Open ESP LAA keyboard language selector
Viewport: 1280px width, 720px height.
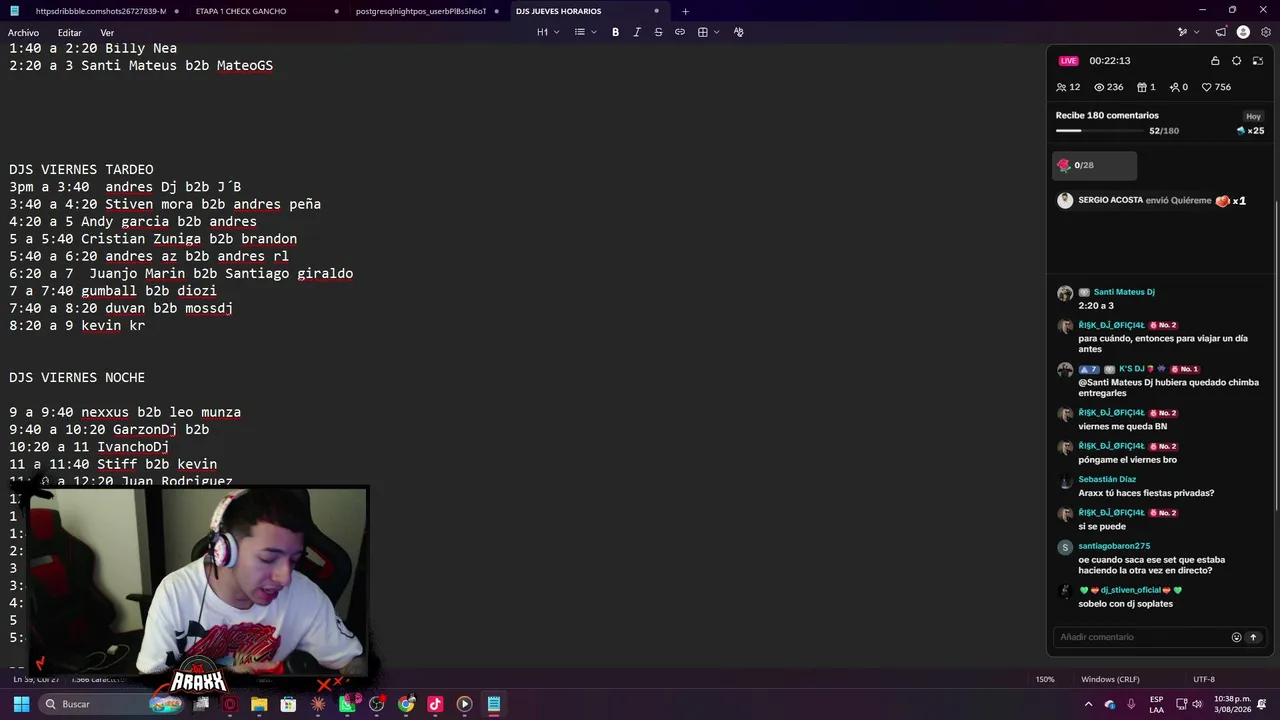tap(1156, 704)
